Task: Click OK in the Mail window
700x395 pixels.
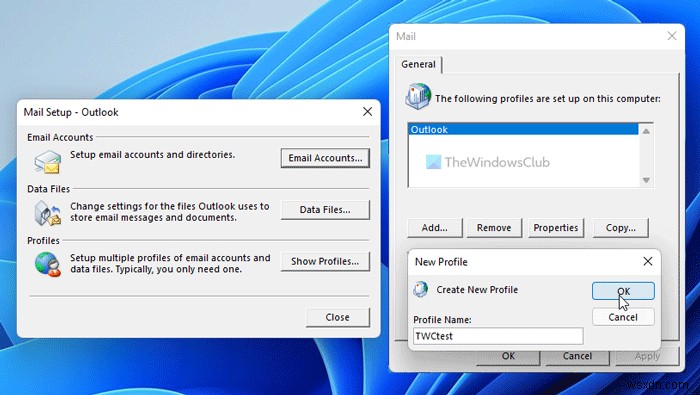Action: pos(508,356)
